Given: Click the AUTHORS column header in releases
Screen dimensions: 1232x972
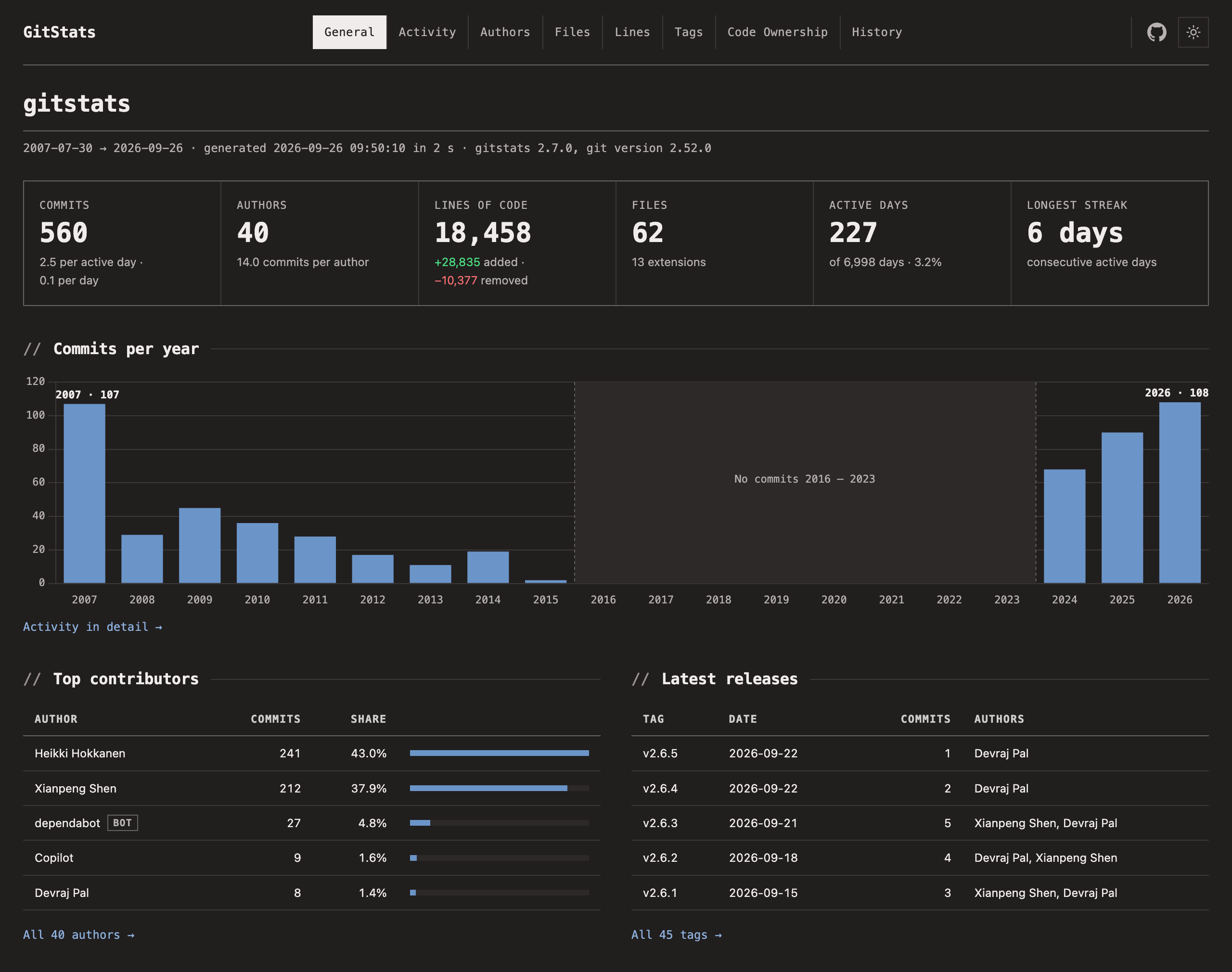Looking at the screenshot, I should [999, 719].
